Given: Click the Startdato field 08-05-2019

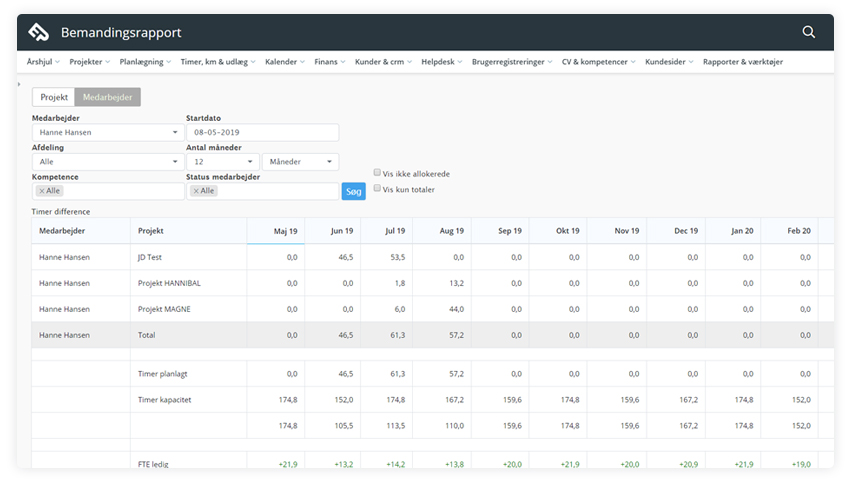Looking at the screenshot, I should point(262,132).
